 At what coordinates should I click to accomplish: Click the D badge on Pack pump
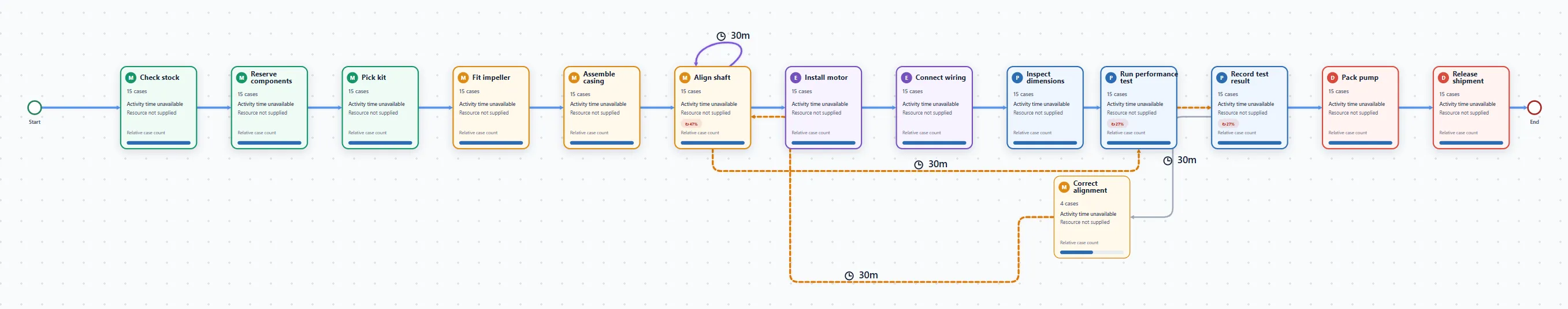(x=1332, y=78)
